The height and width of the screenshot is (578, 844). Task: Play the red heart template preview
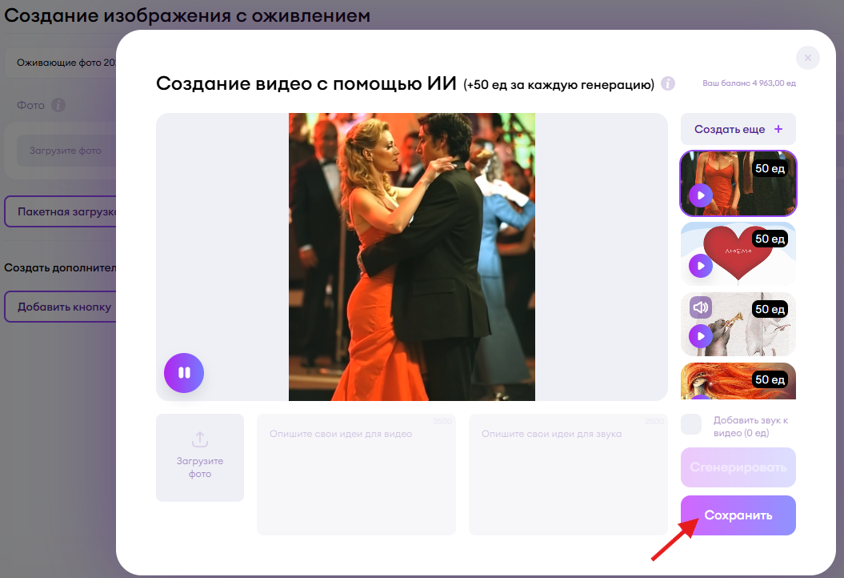(701, 266)
